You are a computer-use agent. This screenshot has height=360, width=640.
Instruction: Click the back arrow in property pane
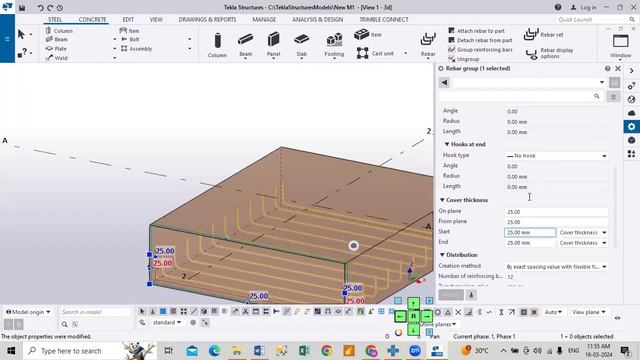point(444,82)
